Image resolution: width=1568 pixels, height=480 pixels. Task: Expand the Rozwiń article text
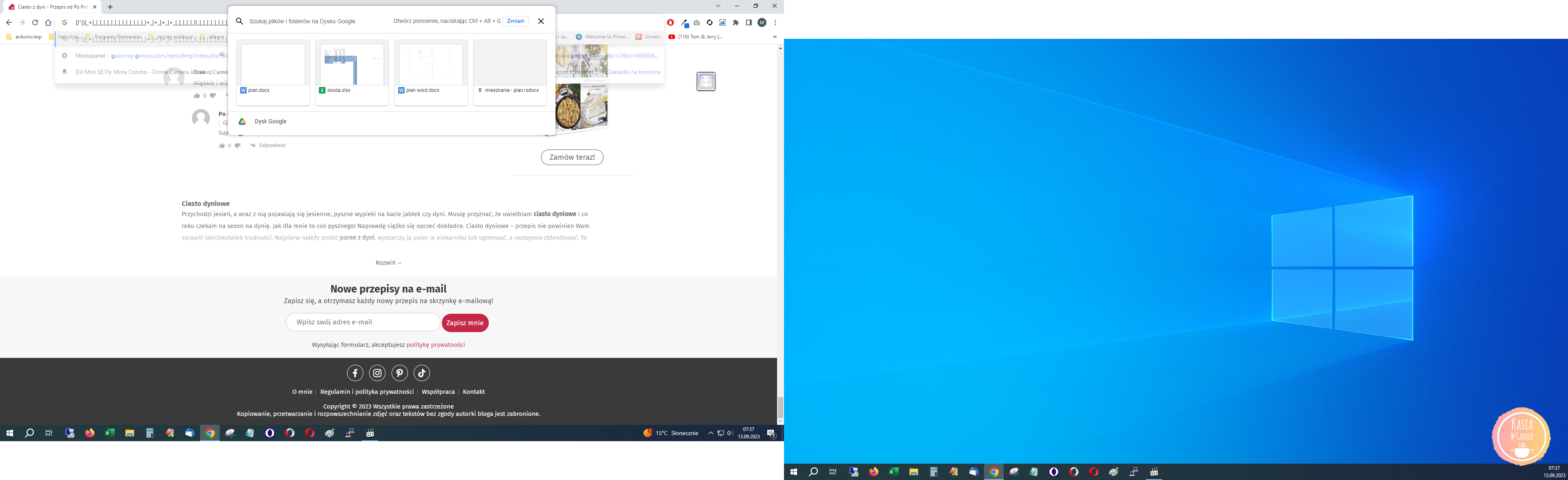[x=388, y=263]
